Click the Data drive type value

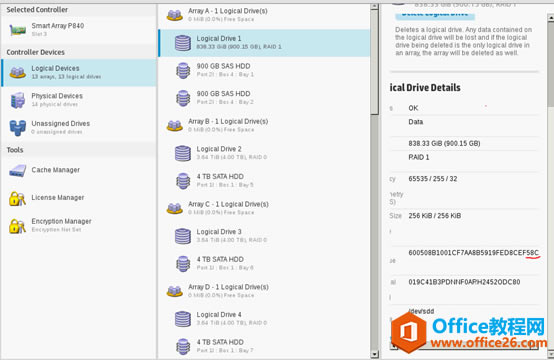(x=416, y=122)
